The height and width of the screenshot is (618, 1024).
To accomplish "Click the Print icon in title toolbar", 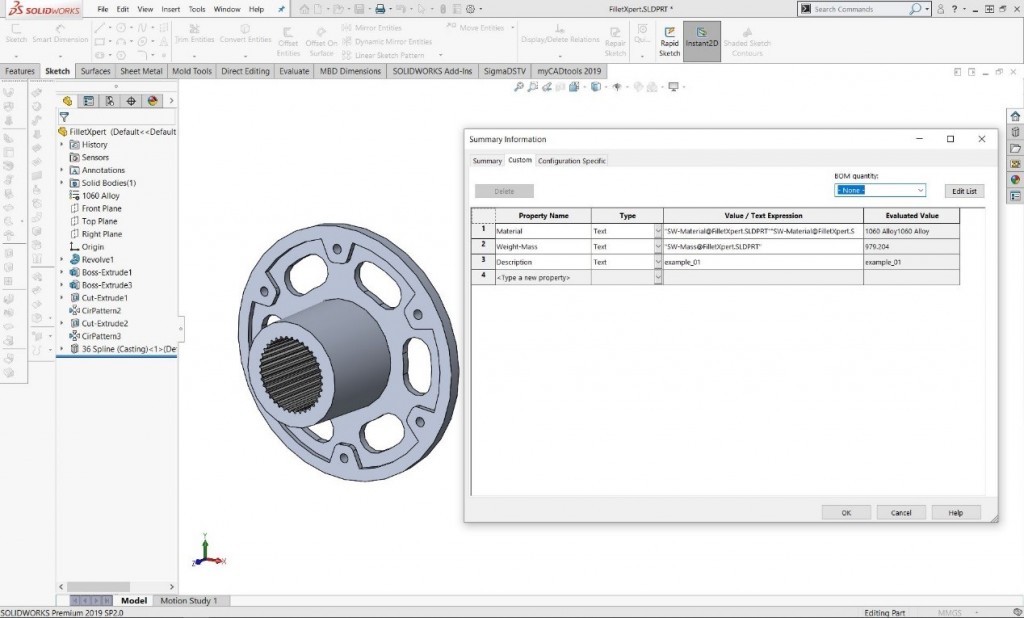I will [x=380, y=9].
